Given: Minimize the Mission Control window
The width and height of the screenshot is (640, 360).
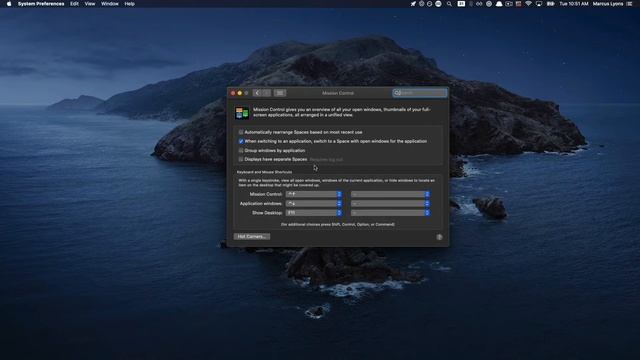Looking at the screenshot, I should pos(240,93).
